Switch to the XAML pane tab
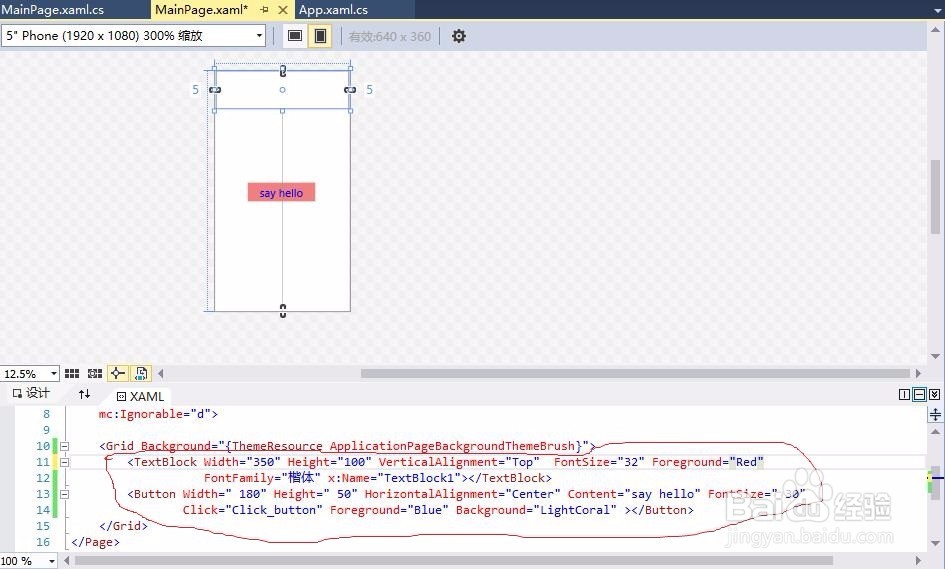This screenshot has width=945, height=569. click(140, 396)
